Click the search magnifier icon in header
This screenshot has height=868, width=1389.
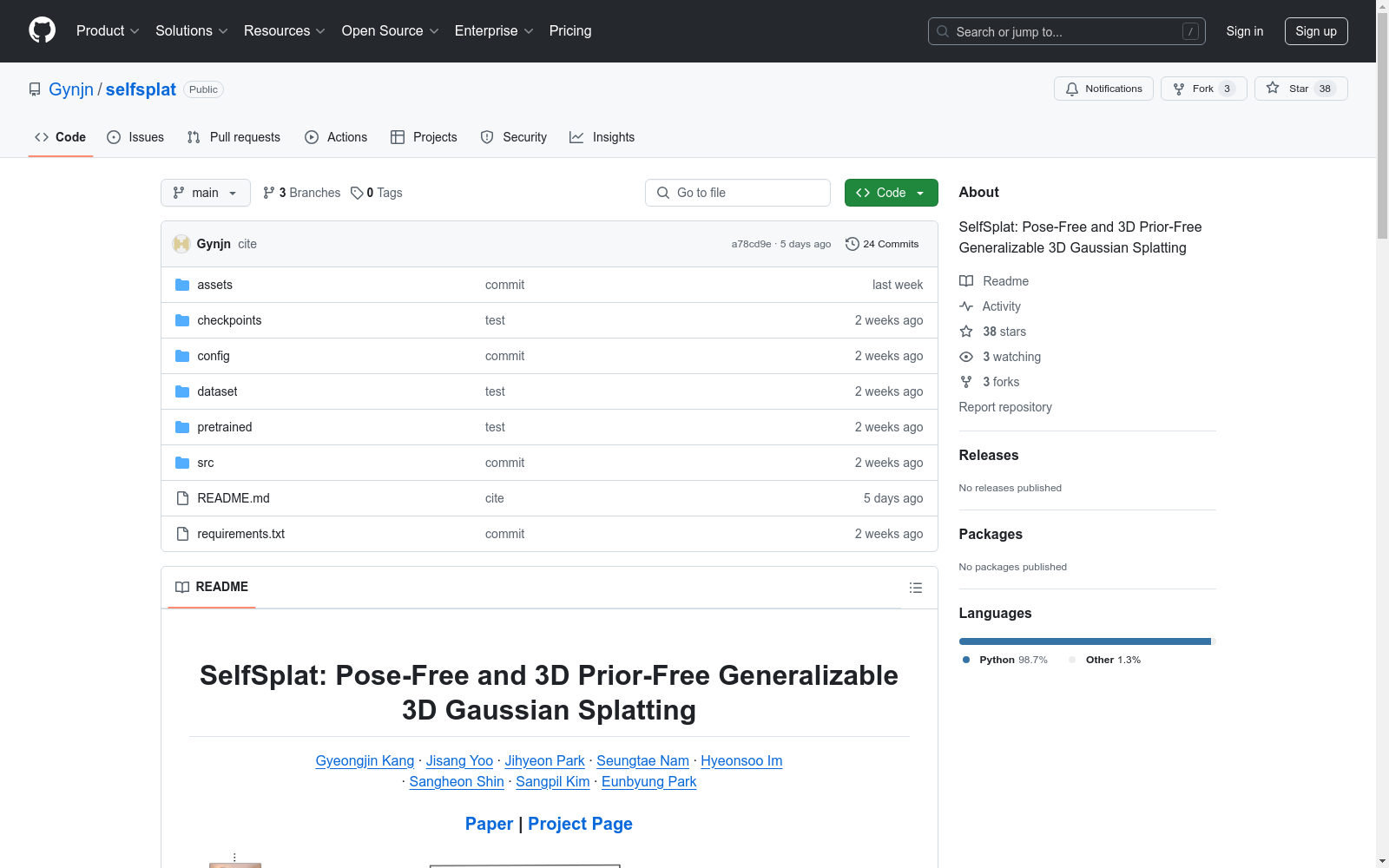[943, 31]
